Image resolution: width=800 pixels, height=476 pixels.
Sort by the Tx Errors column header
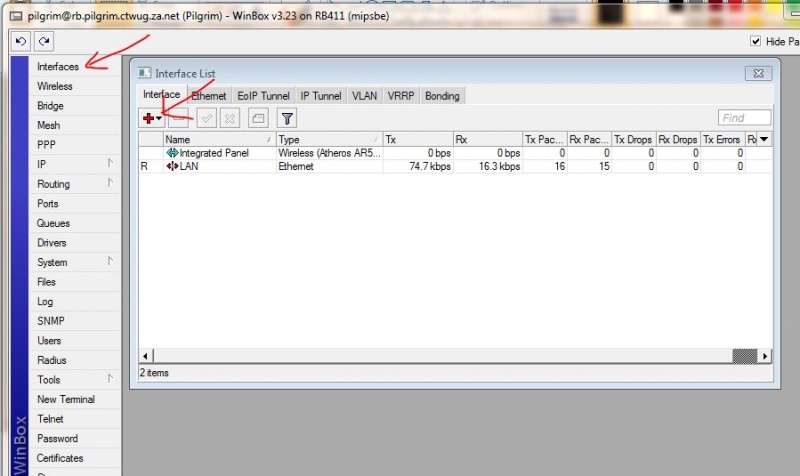[722, 139]
